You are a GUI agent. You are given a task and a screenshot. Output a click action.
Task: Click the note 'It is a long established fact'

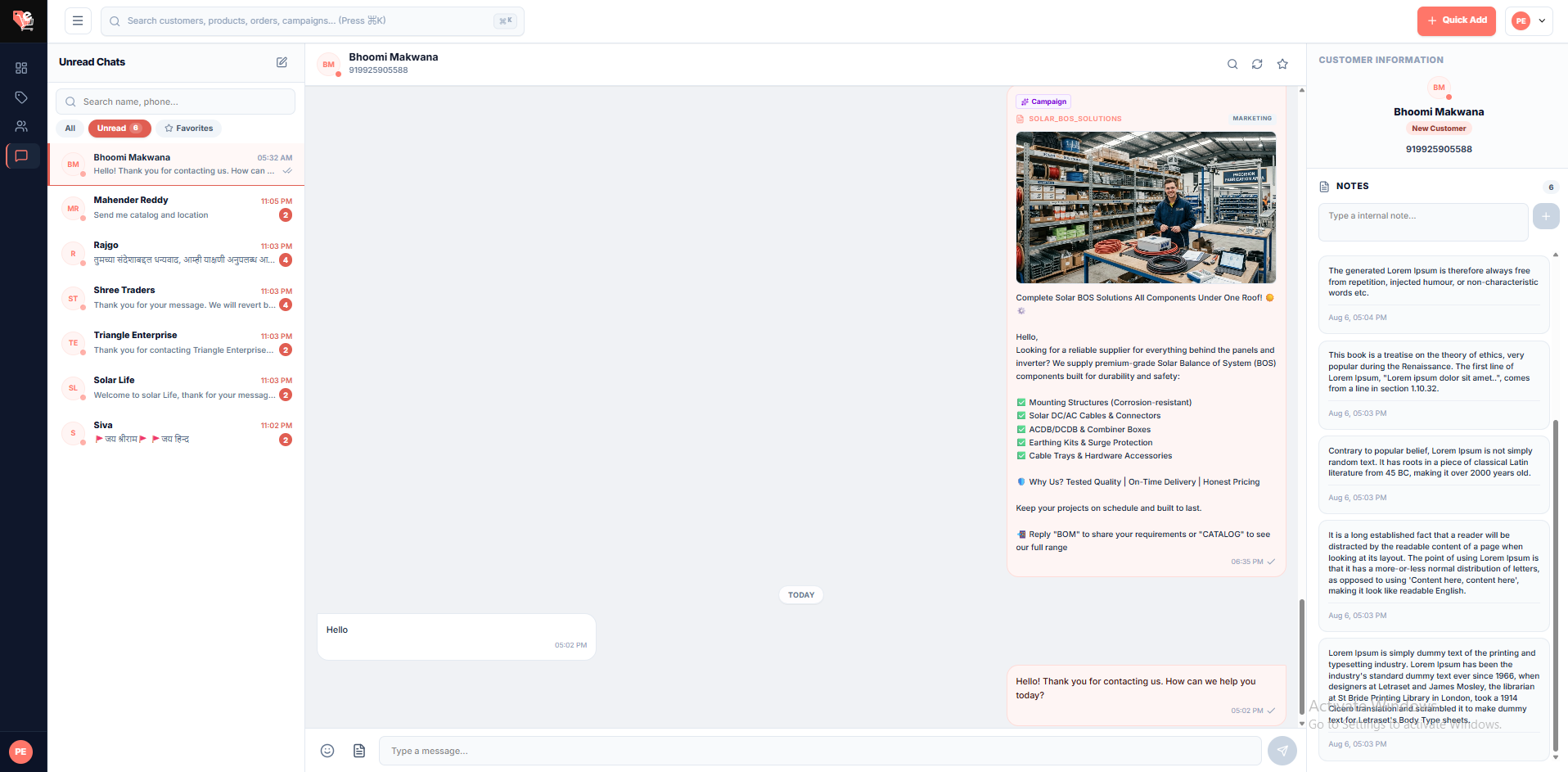click(1434, 576)
